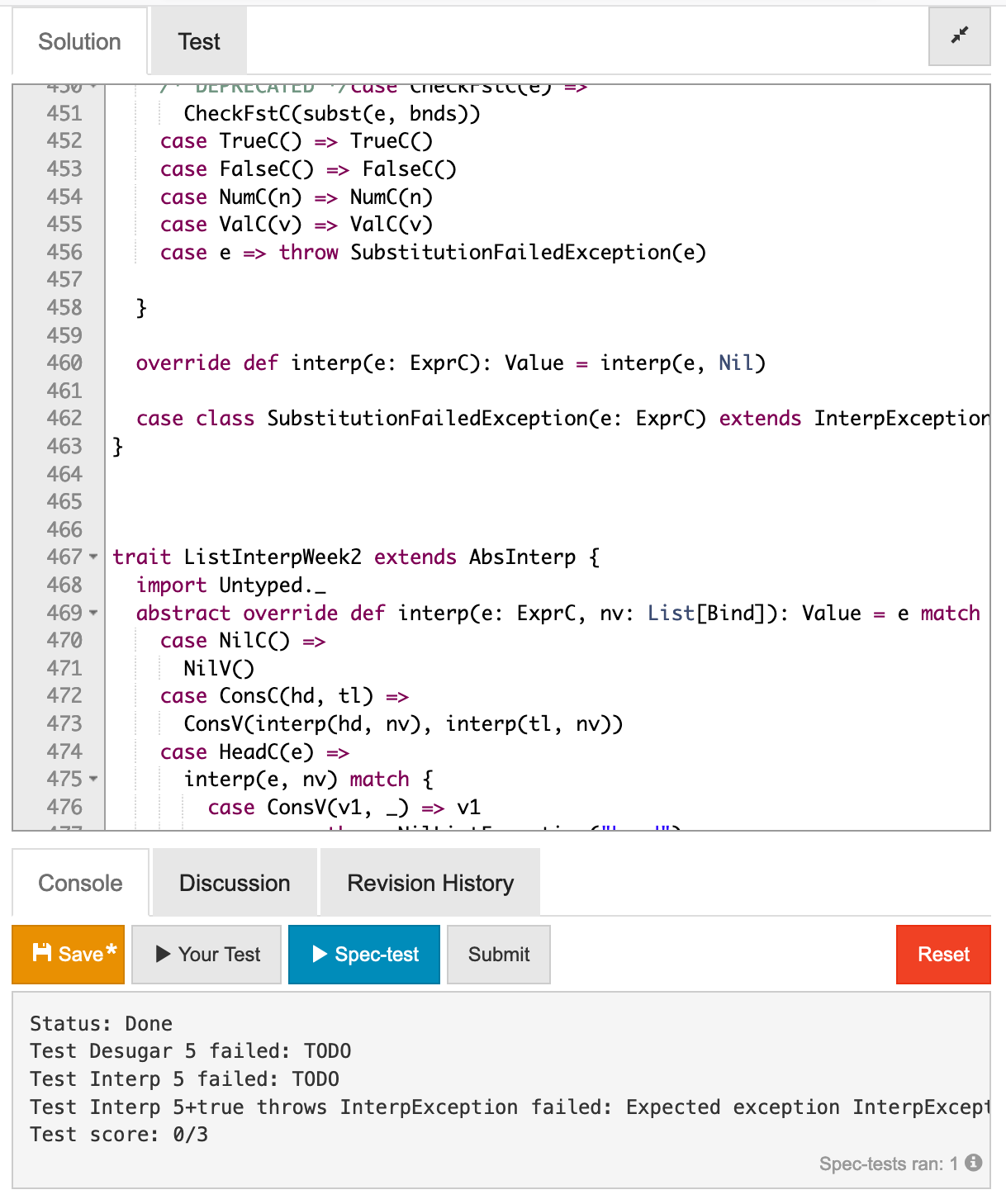Screen dimensions: 1006x1204
Task: Click the play triangle on Spec-test
Action: pyautogui.click(x=320, y=955)
